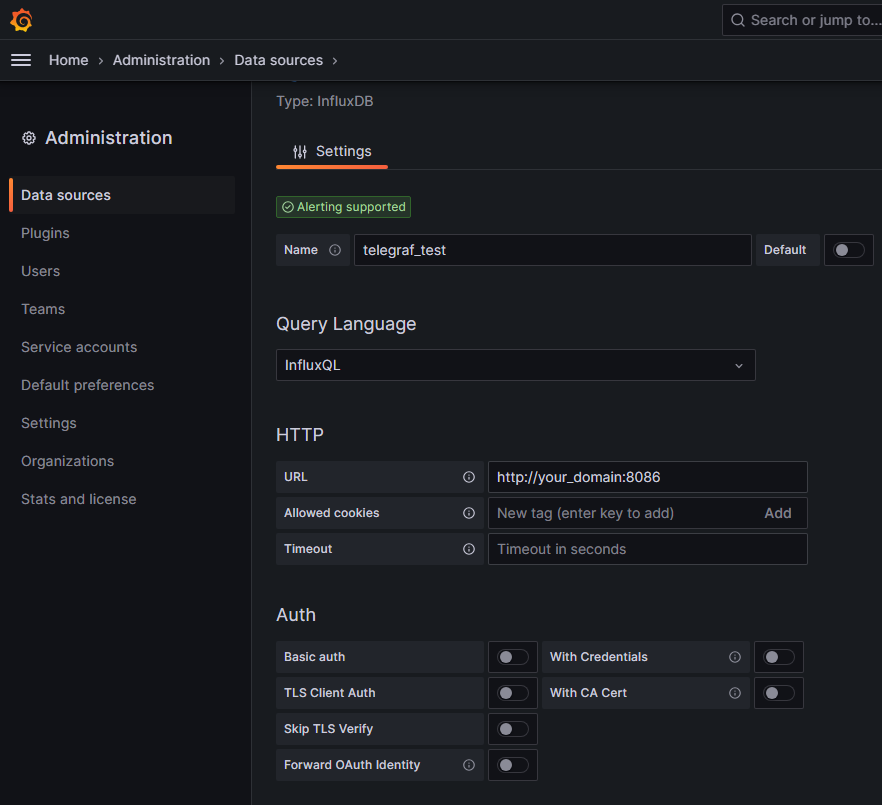Open the InfluxQL query language dropdown

click(515, 365)
